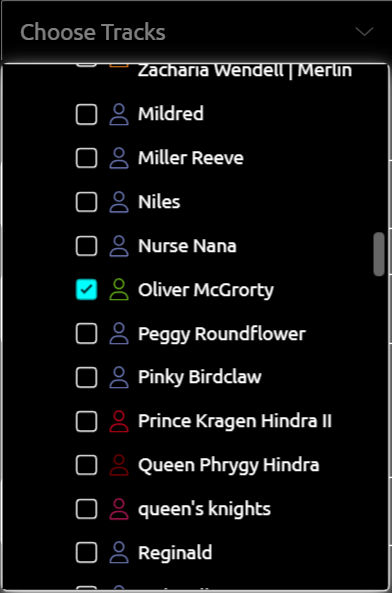Image resolution: width=392 pixels, height=593 pixels.
Task: Click the green person icon beside Oliver McGrorty
Action: [x=119, y=290]
